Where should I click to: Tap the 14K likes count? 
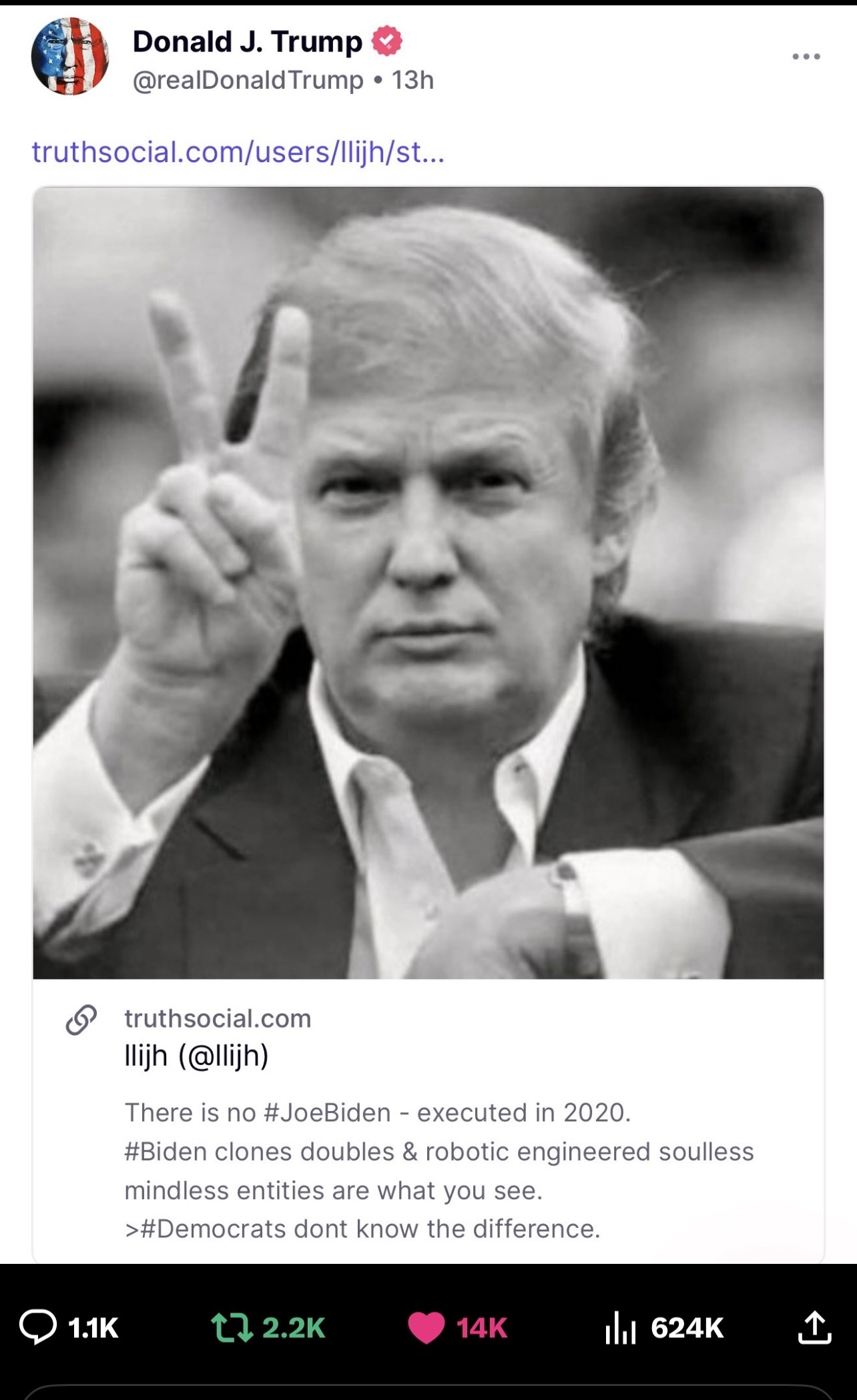click(x=482, y=1327)
